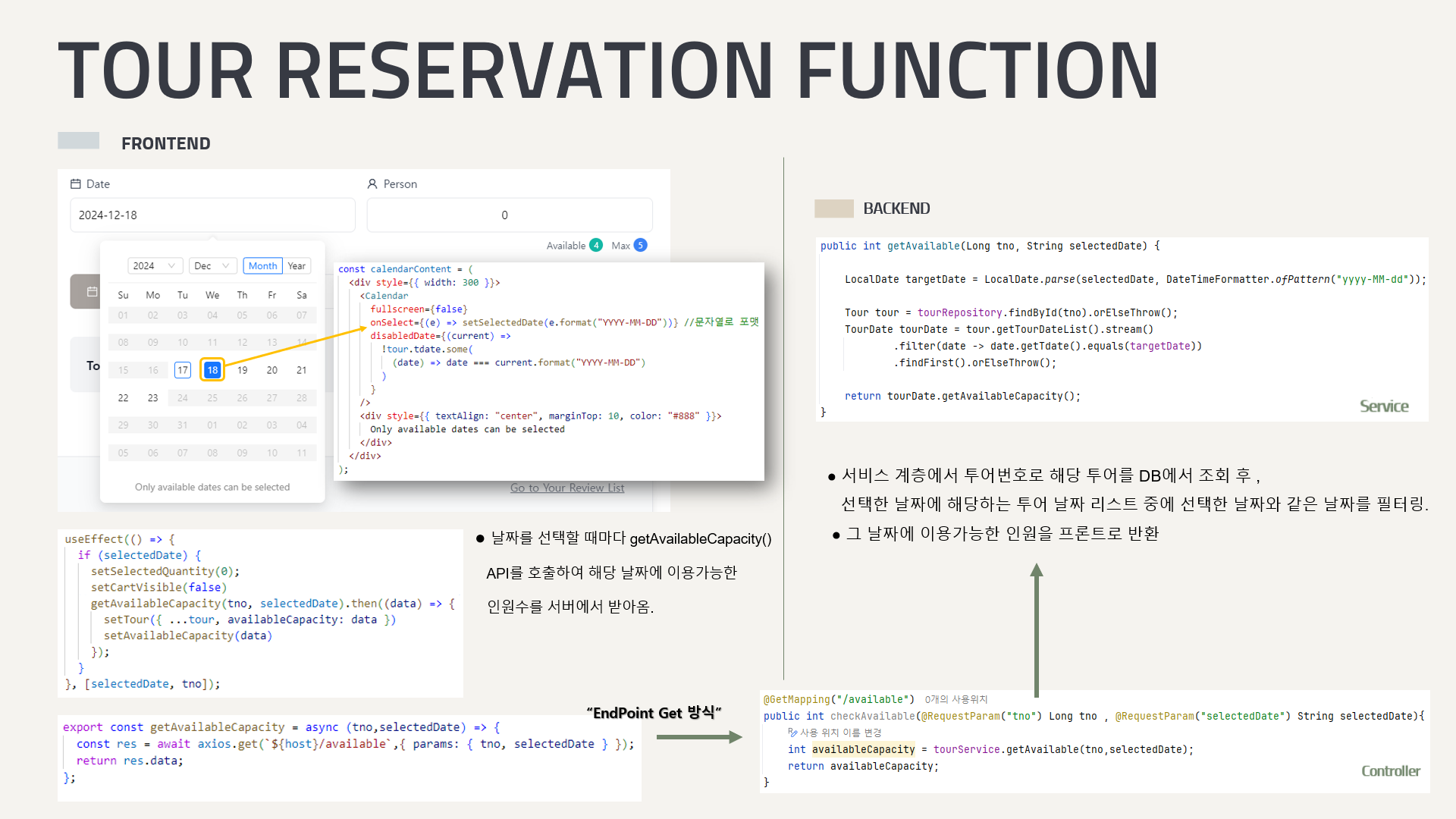Click the calendar icon next to Date
Viewport: 1456px width, 819px height.
pos(76,184)
